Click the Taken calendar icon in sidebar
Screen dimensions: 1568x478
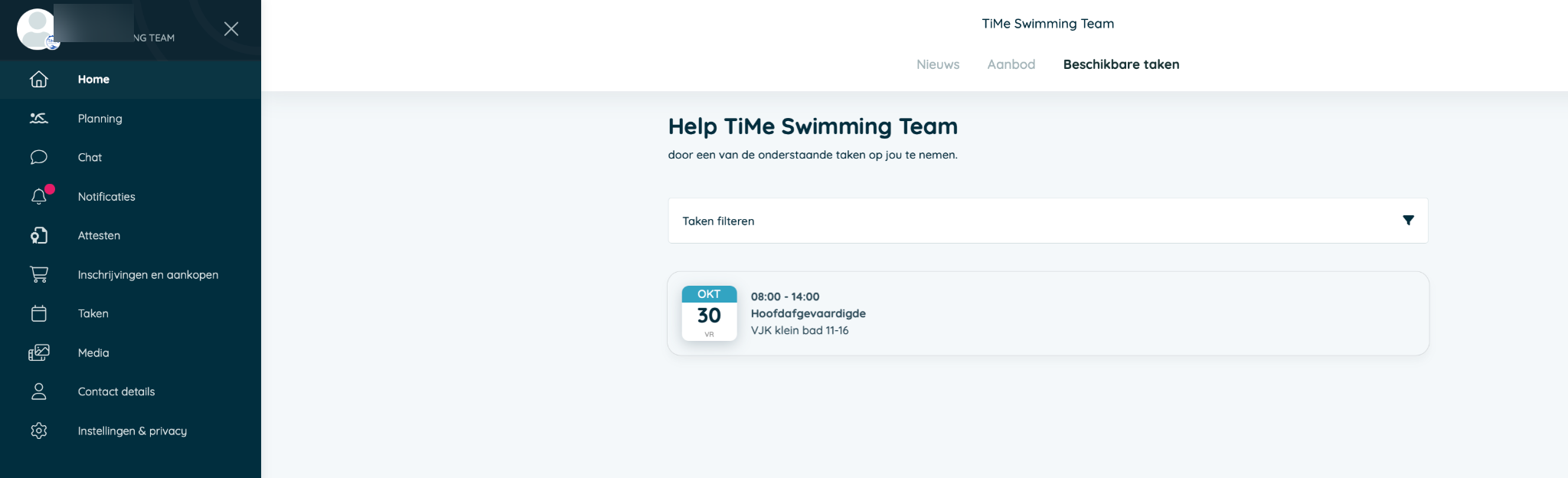[x=39, y=313]
